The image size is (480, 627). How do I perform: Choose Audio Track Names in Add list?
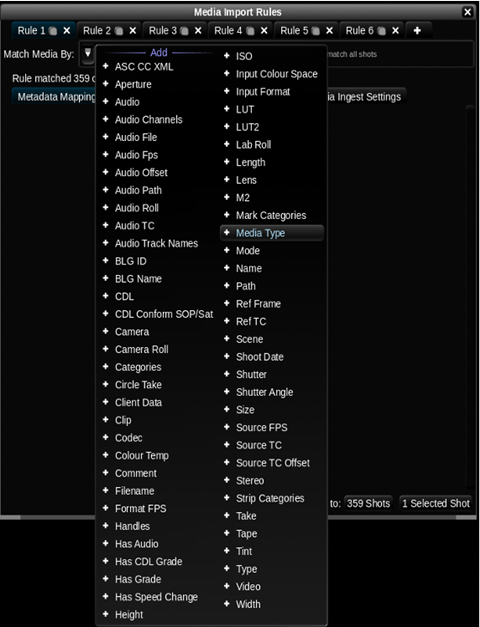(156, 243)
